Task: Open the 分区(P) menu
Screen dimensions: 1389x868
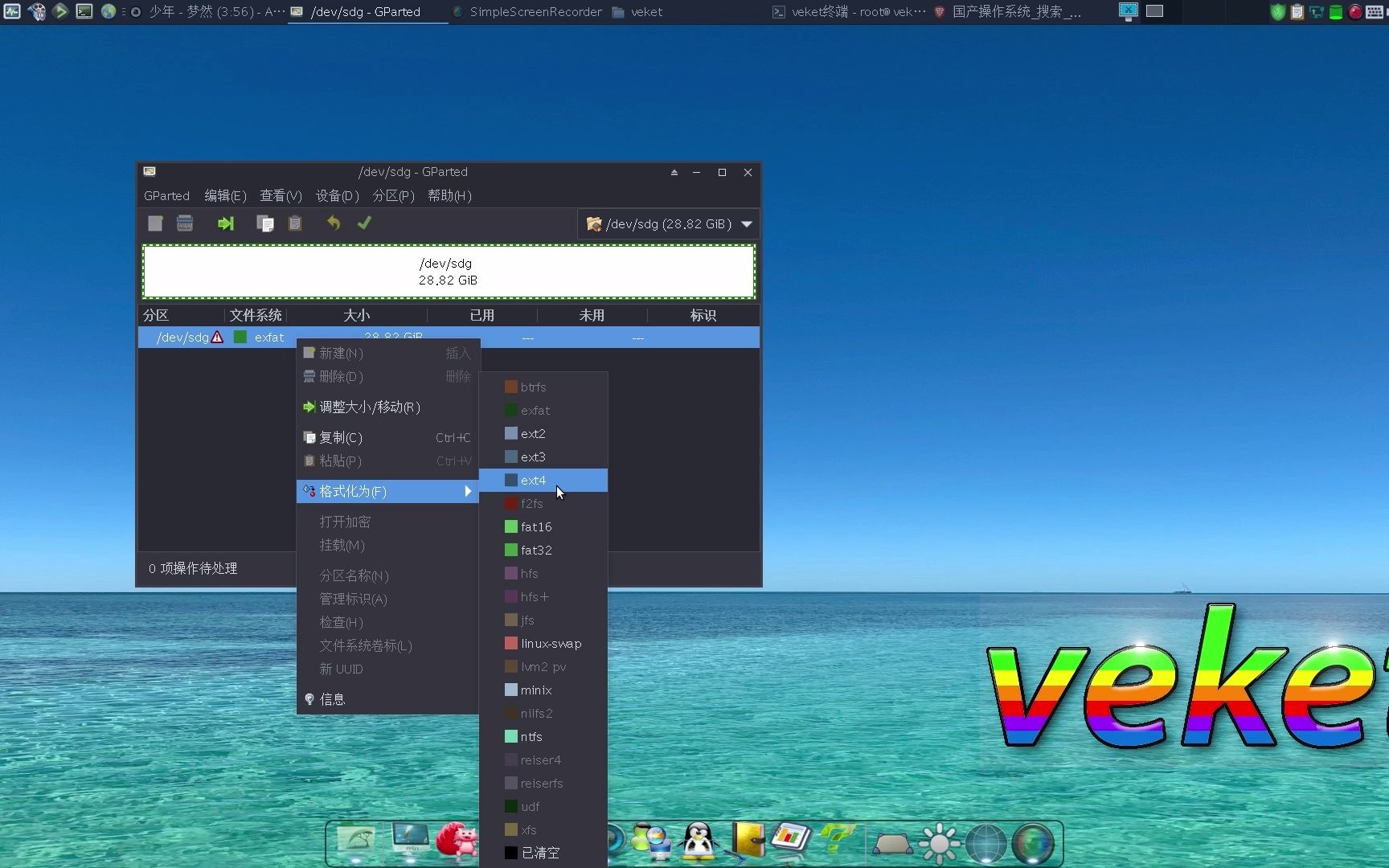Action: [x=393, y=196]
